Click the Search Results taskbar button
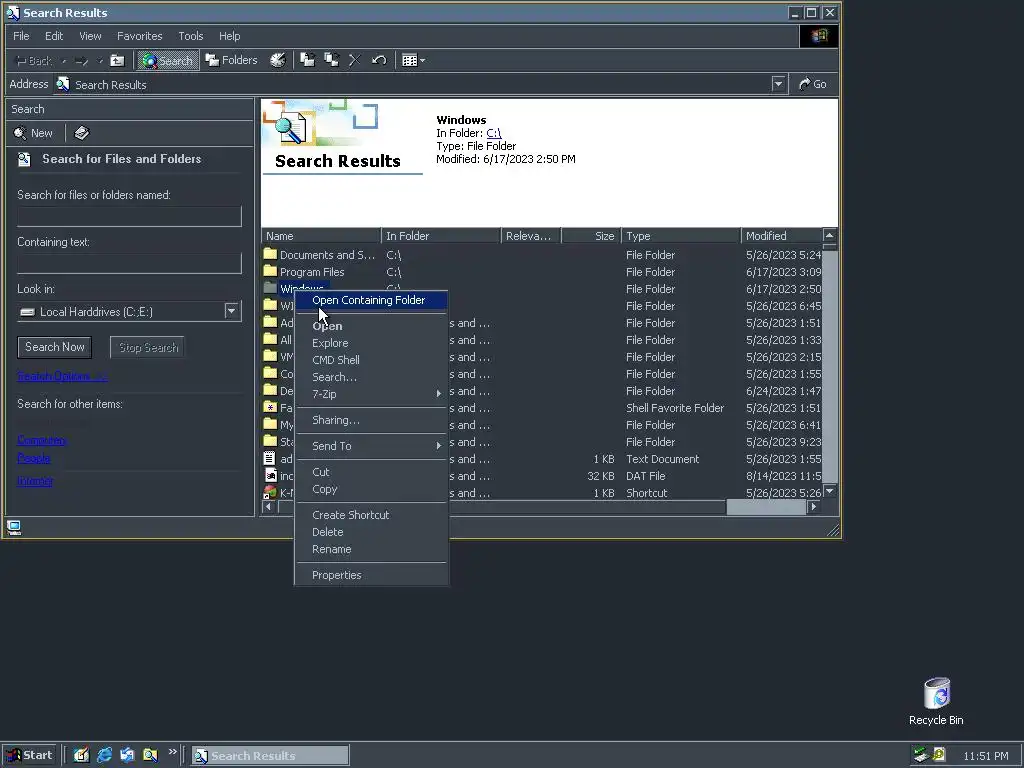This screenshot has width=1024, height=768. tap(270, 756)
